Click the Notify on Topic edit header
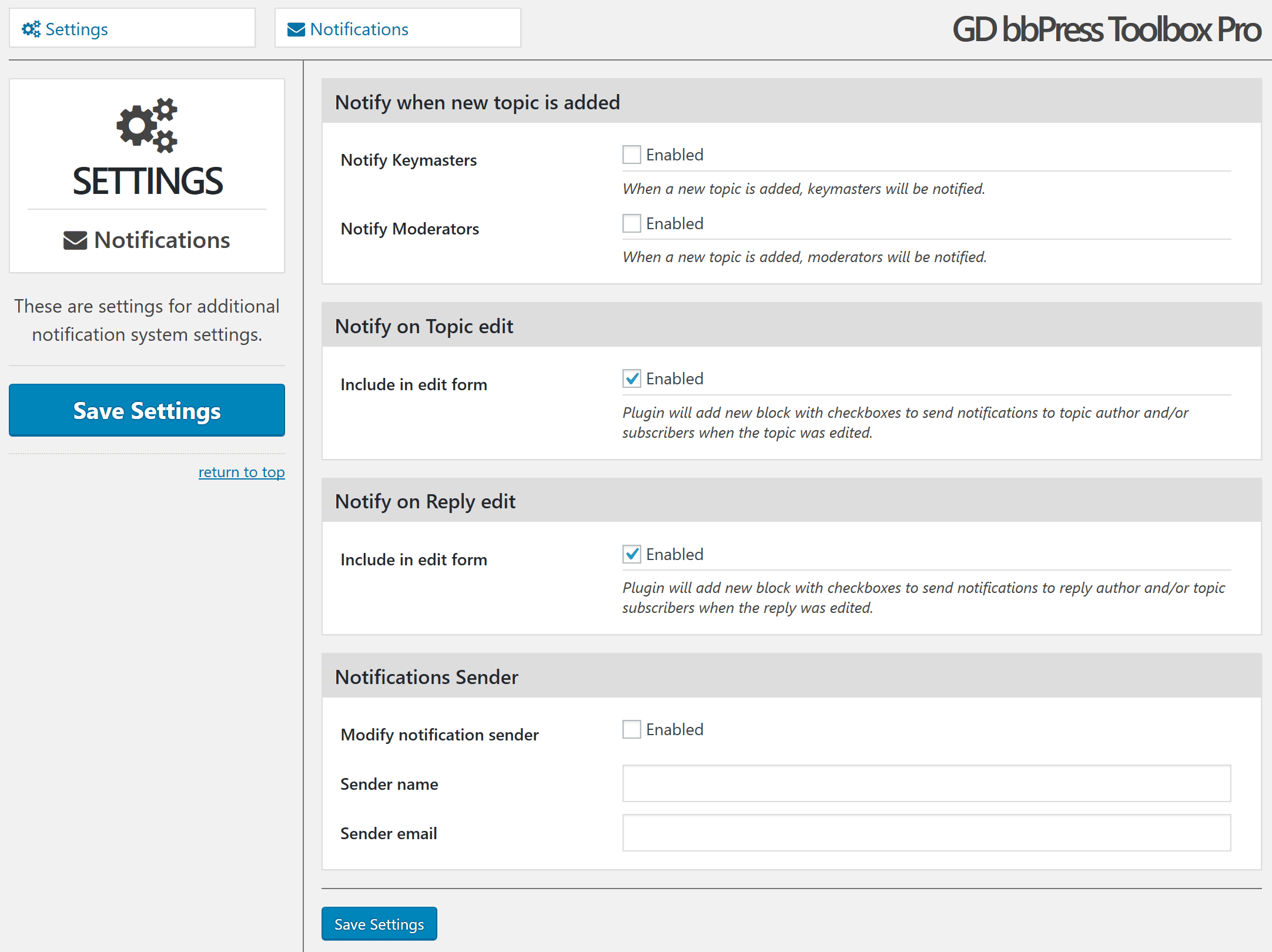Screen dimensions: 1272x952 pyautogui.click(x=792, y=325)
